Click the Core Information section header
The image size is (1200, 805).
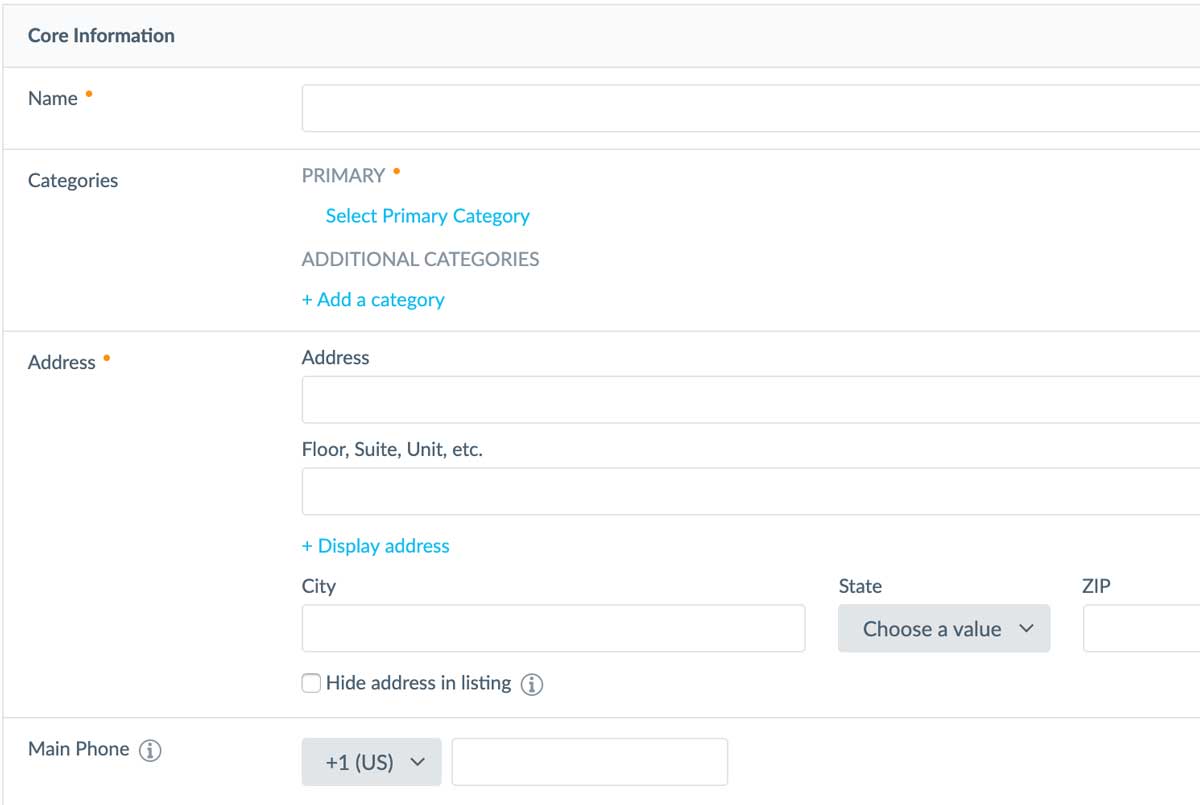point(101,36)
